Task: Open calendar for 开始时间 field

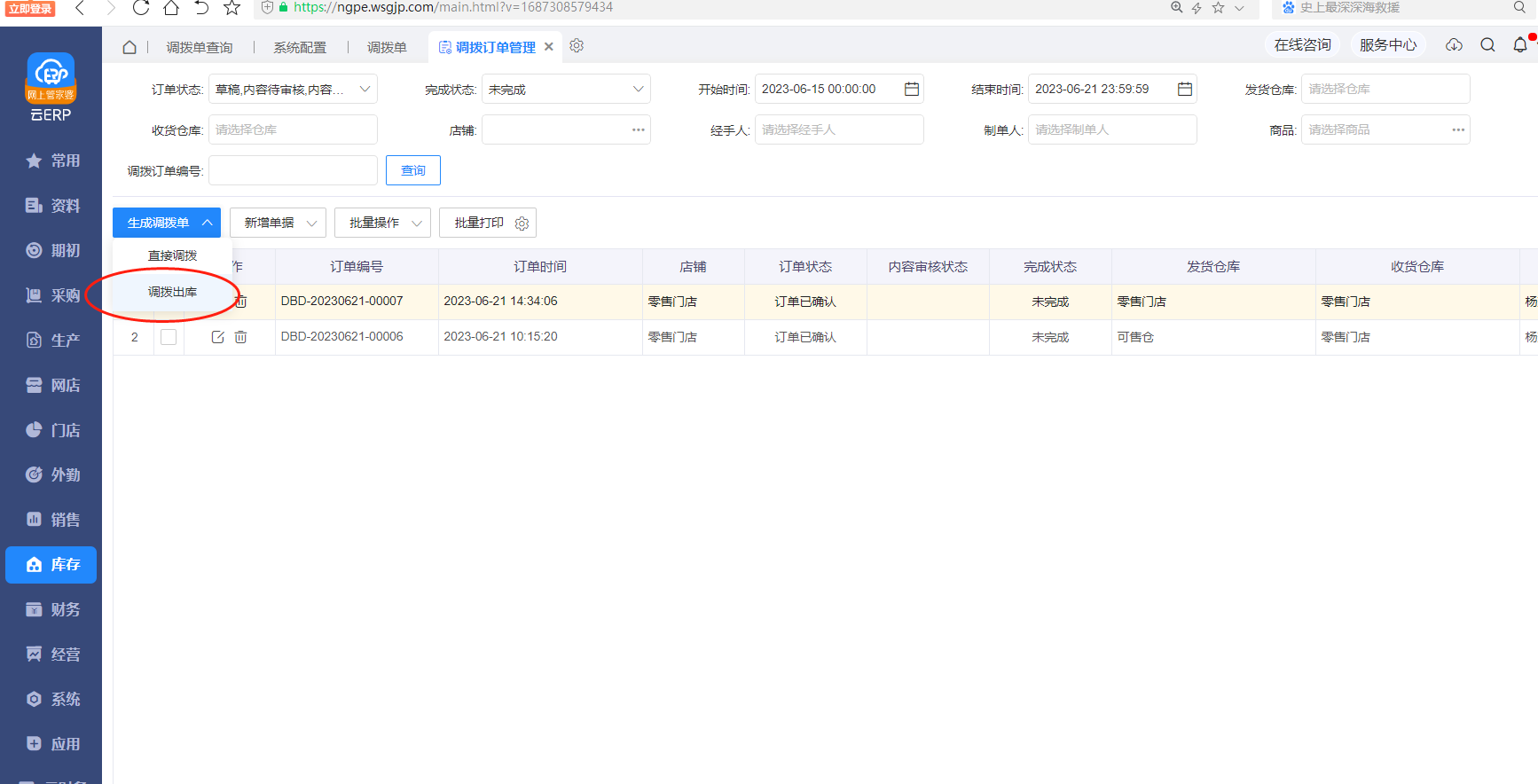Action: pos(911,89)
